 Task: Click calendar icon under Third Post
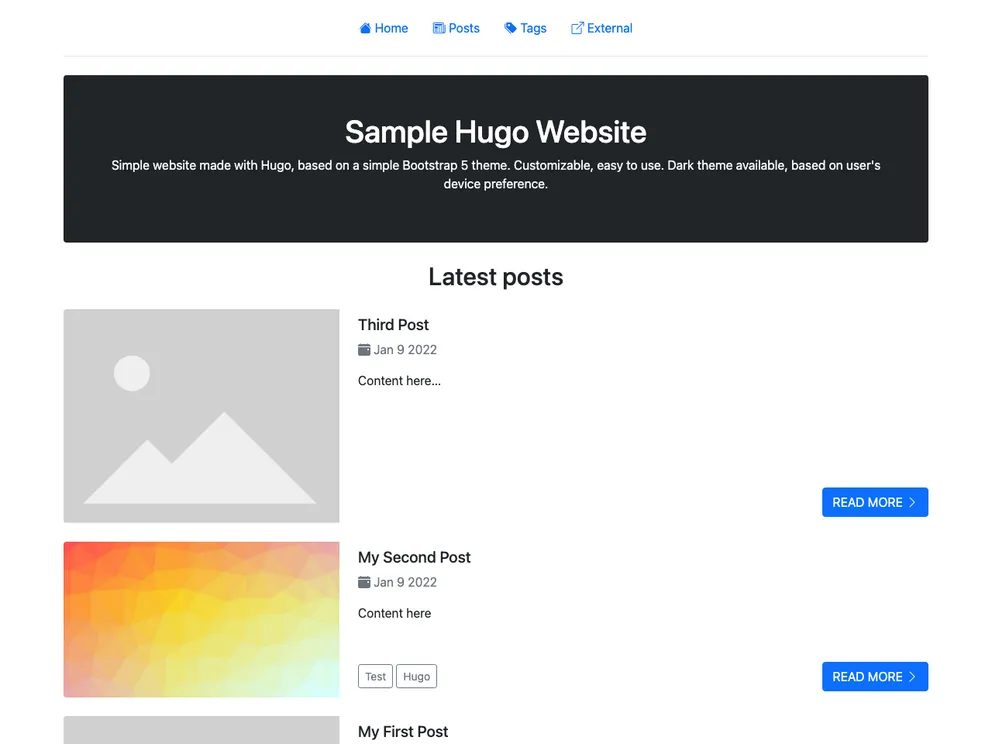[x=364, y=350]
